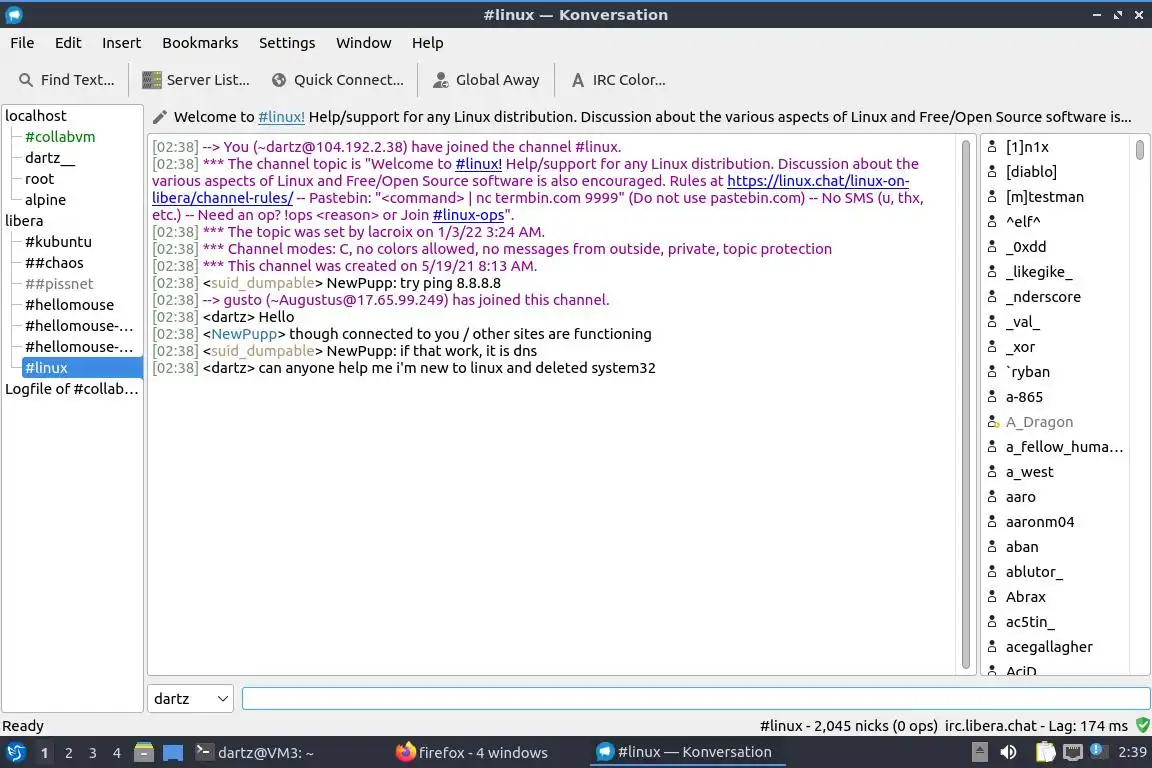The height and width of the screenshot is (768, 1152).
Task: Select libera server tab
Action: pos(24,221)
